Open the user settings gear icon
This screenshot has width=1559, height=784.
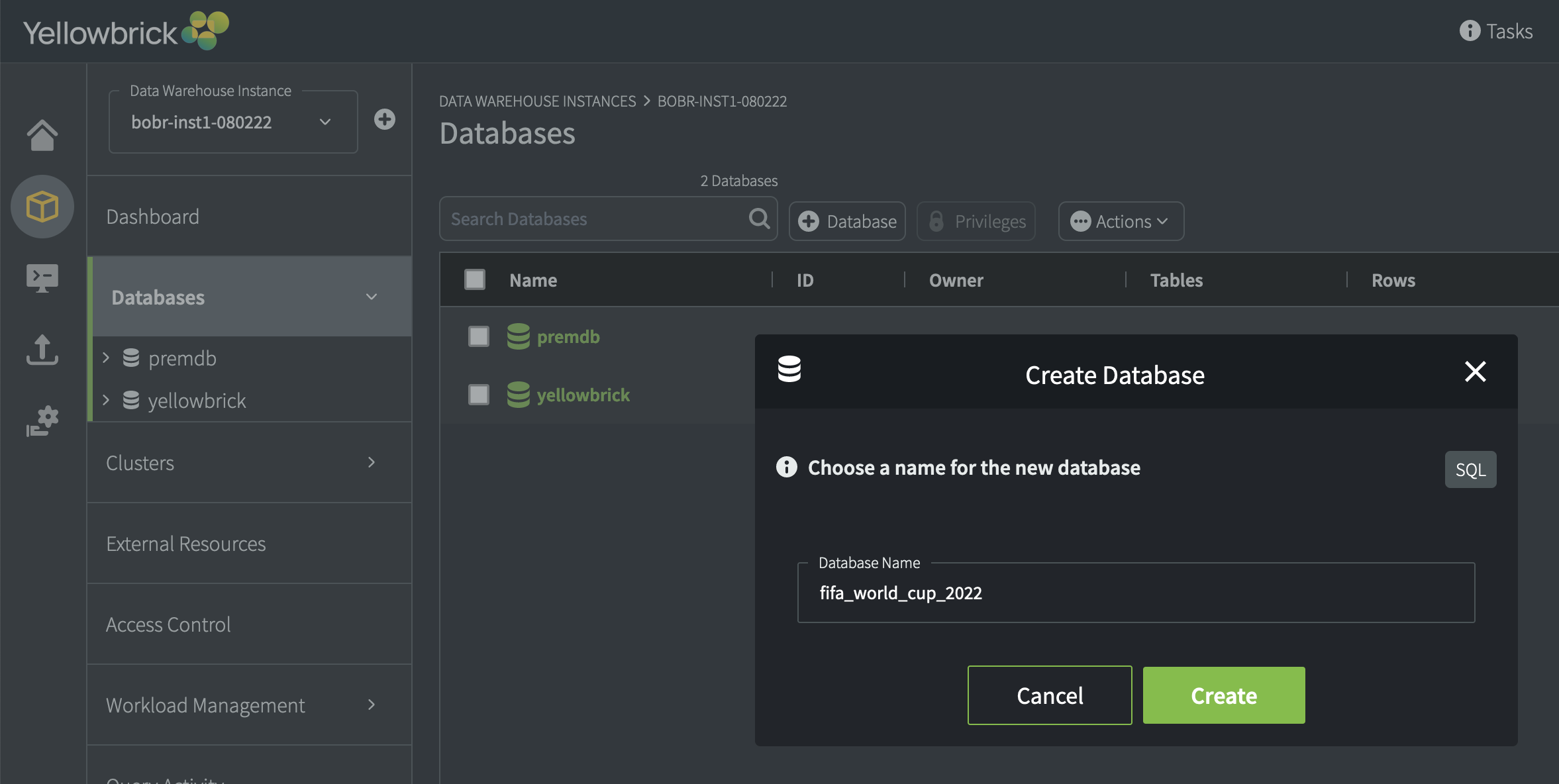tap(42, 421)
